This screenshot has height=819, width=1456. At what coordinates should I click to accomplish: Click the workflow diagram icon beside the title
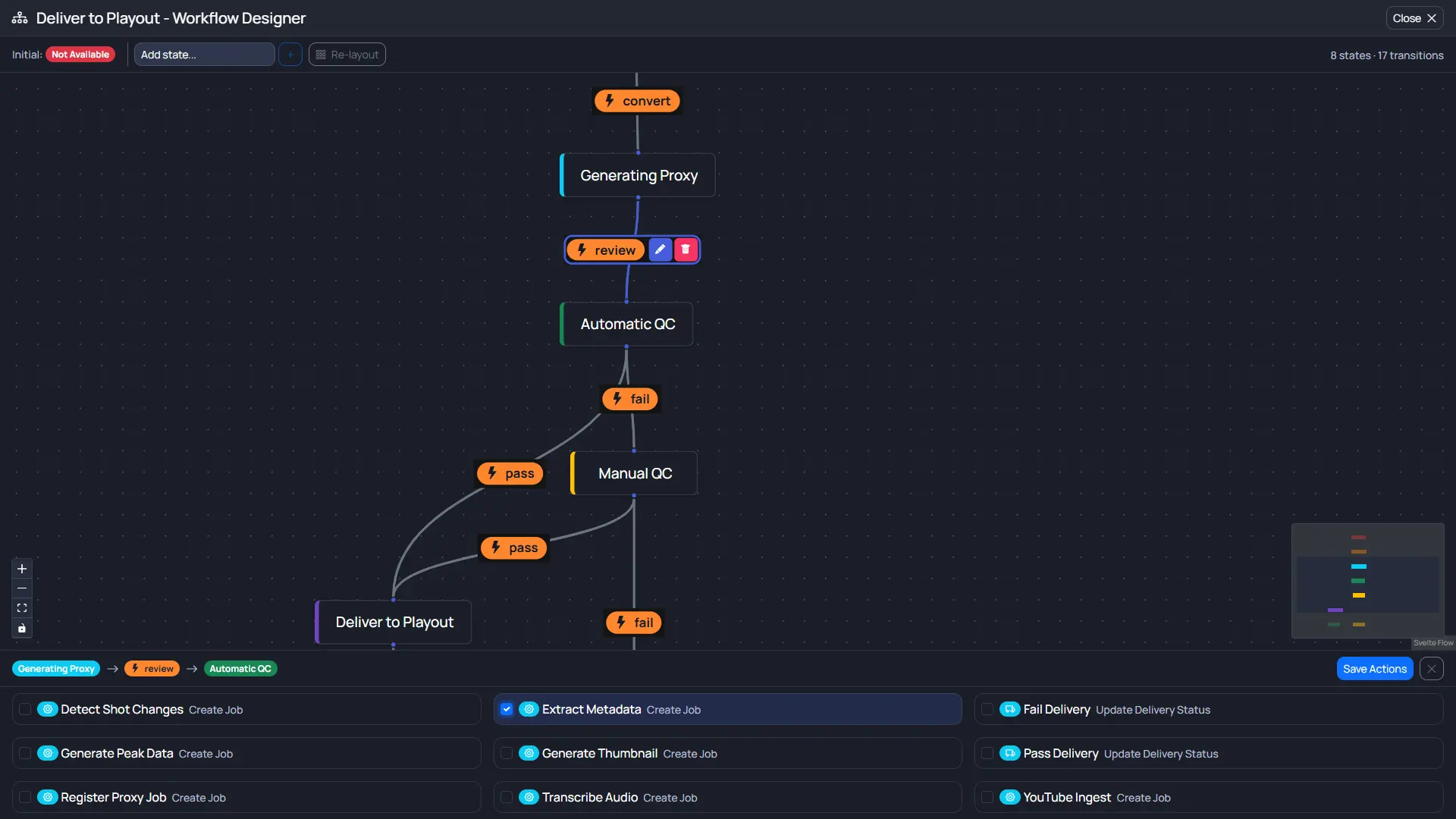[19, 17]
